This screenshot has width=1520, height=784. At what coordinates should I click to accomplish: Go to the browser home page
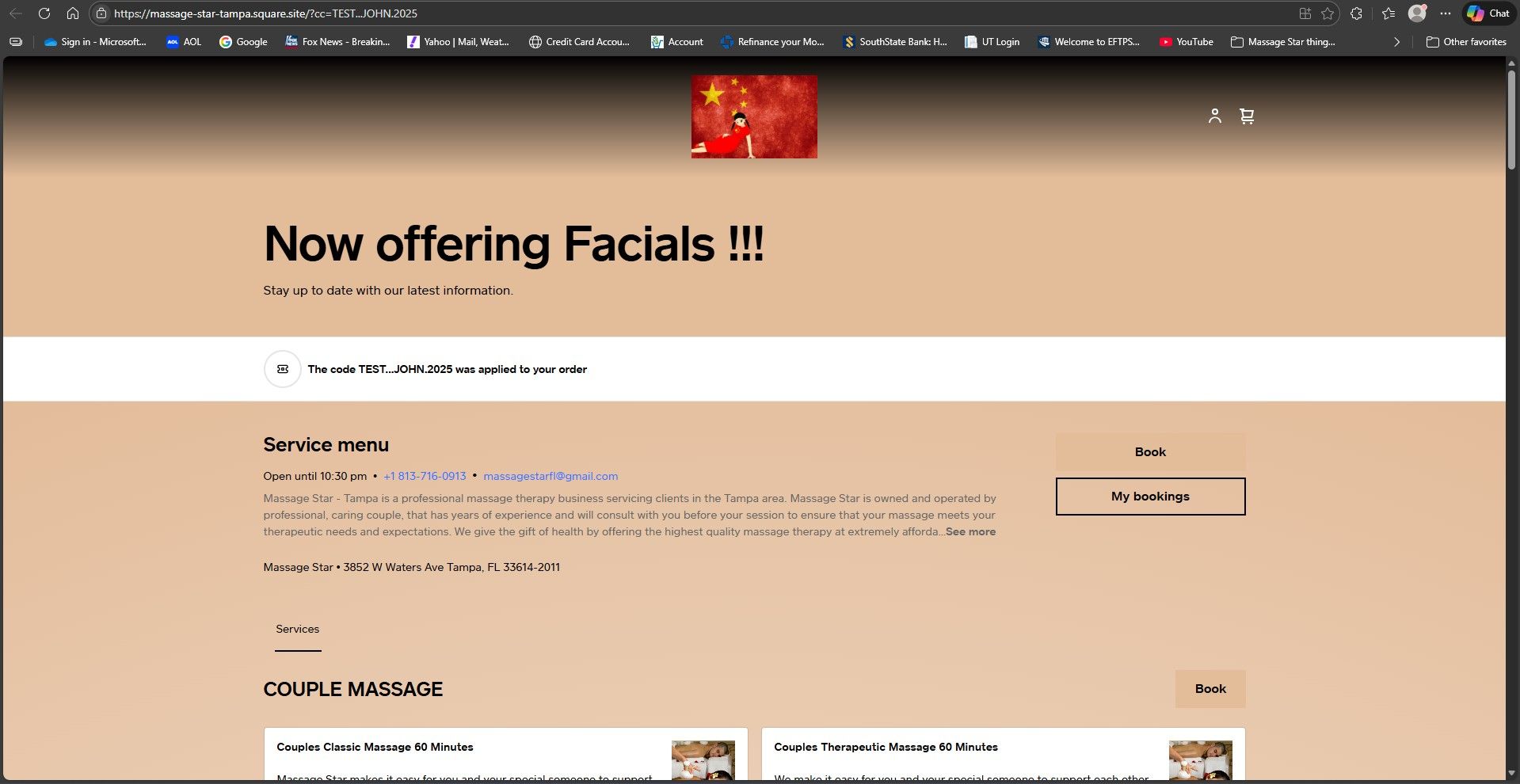point(73,13)
